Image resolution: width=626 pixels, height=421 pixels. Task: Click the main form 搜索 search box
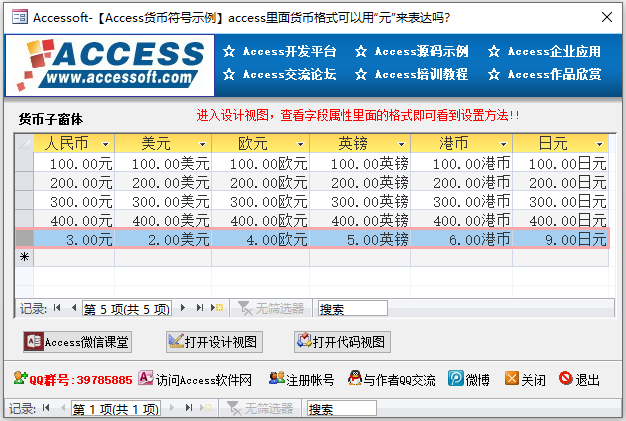pyautogui.click(x=341, y=408)
